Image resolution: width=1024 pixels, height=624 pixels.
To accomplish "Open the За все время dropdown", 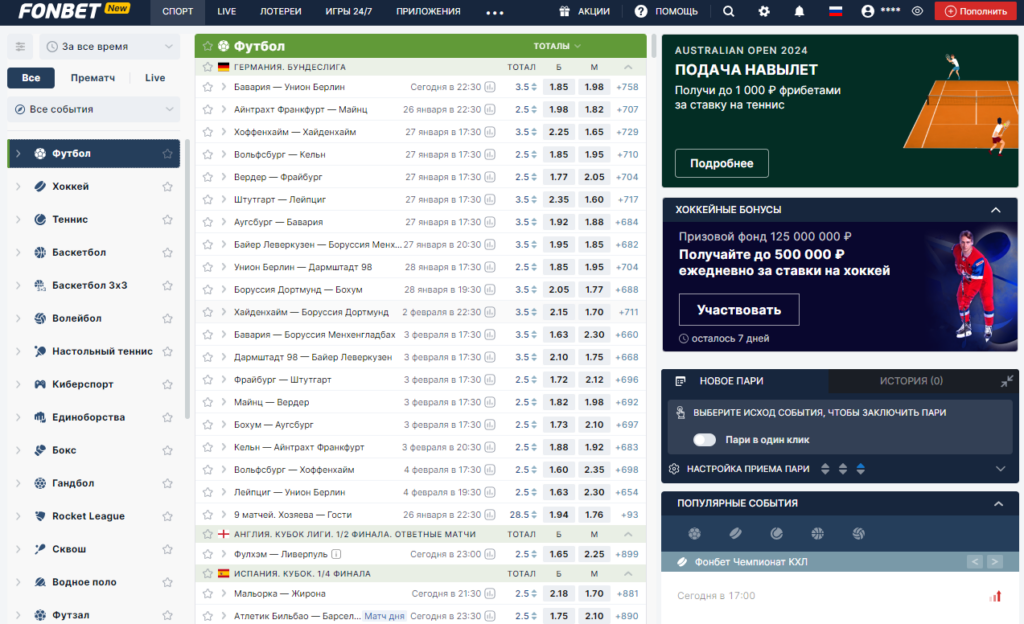I will coord(109,46).
